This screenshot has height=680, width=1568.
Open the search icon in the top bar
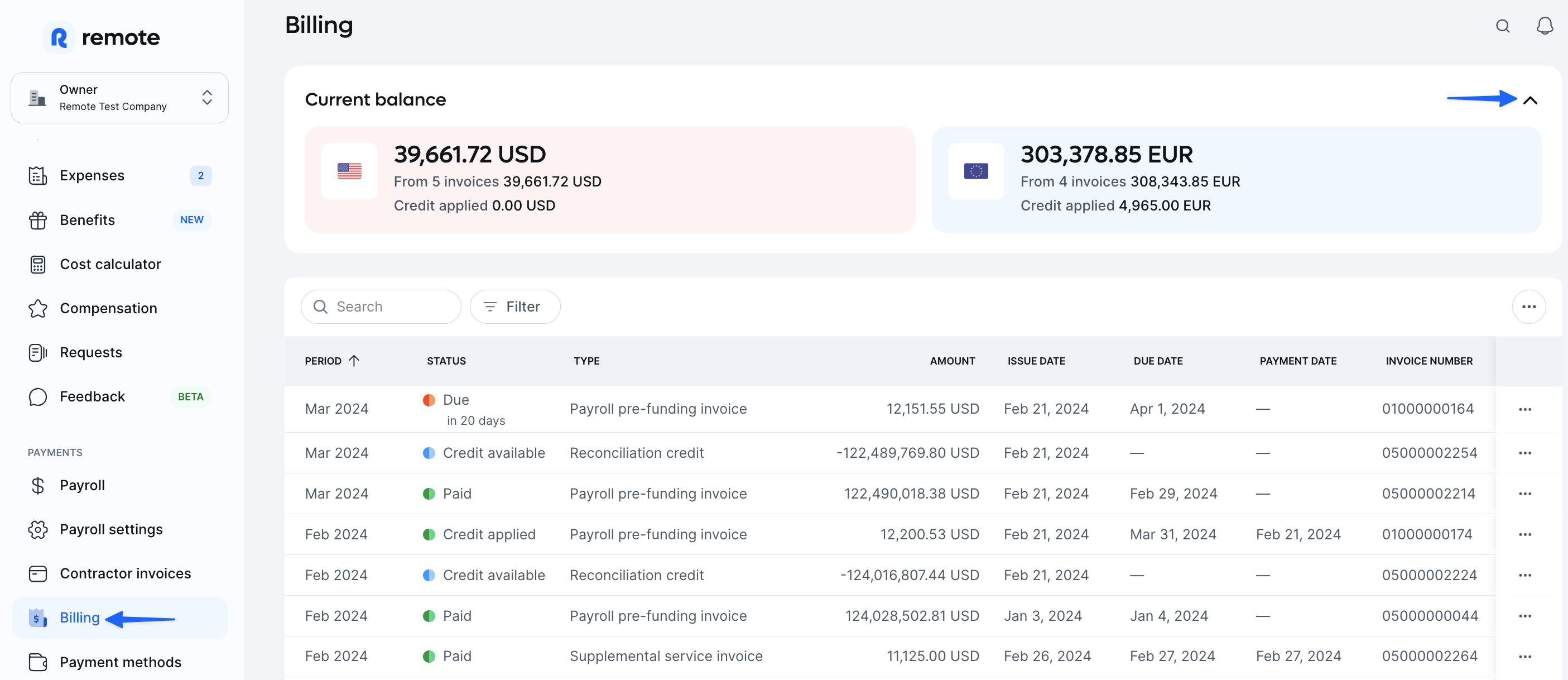tap(1502, 26)
